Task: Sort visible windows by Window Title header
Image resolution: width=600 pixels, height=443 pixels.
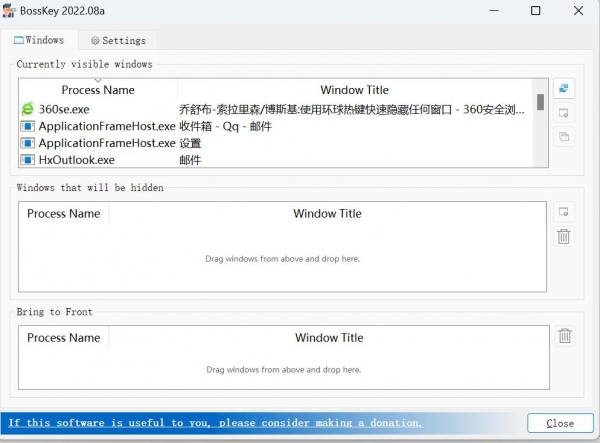Action: [x=354, y=90]
